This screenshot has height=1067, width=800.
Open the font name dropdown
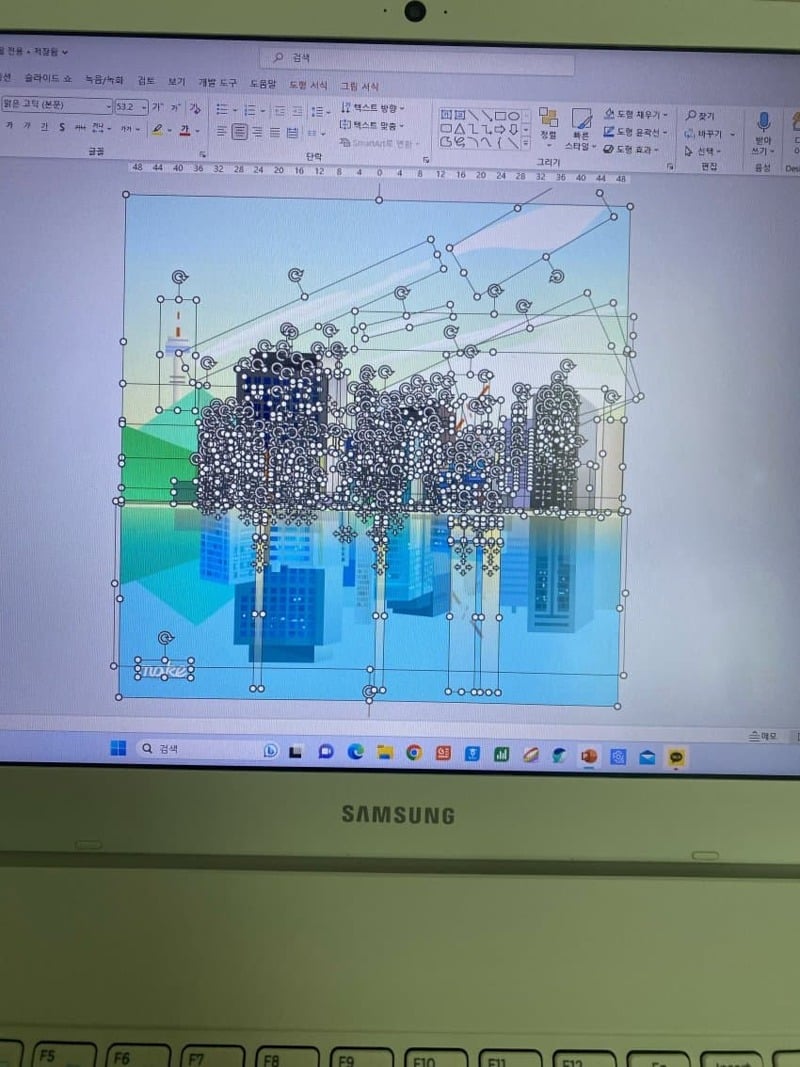pos(108,107)
